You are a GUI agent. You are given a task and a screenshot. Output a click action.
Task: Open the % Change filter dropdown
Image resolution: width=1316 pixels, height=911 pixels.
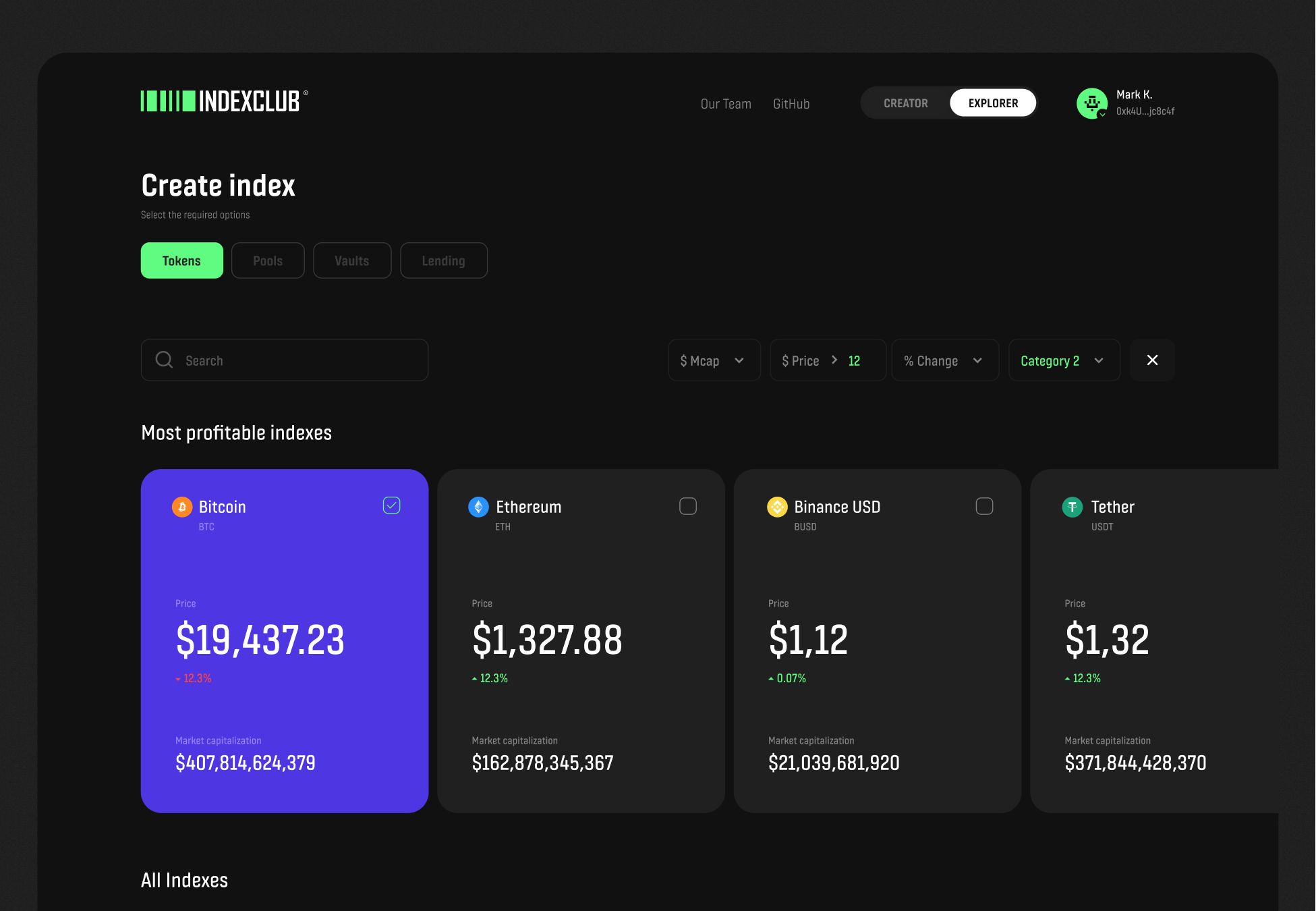point(944,360)
